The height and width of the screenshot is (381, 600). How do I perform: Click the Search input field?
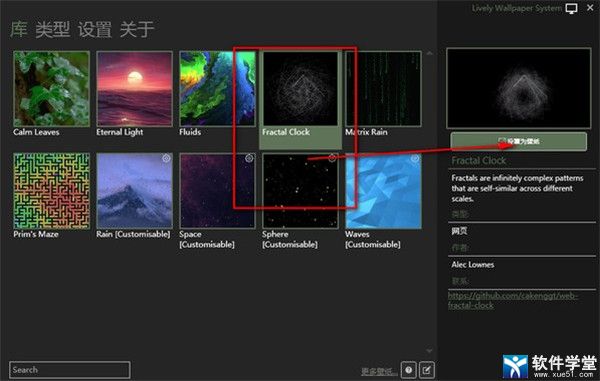tap(70, 370)
